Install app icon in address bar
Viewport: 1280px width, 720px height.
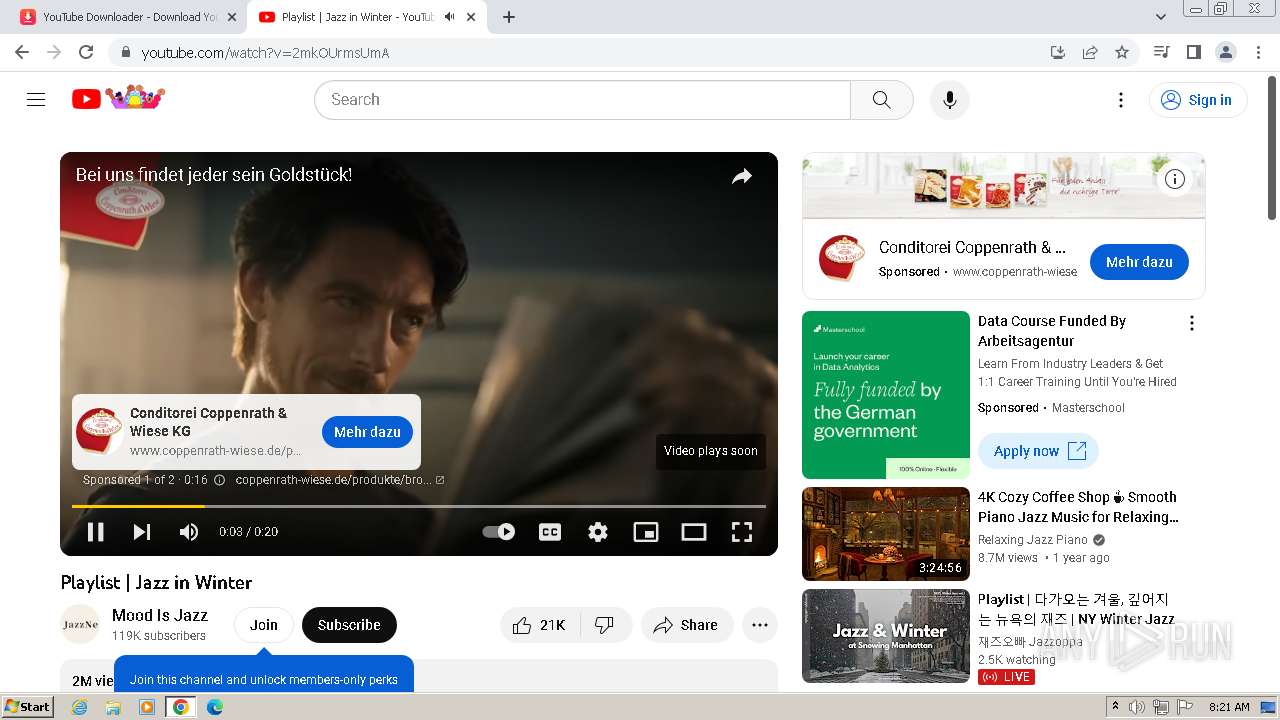click(1058, 52)
